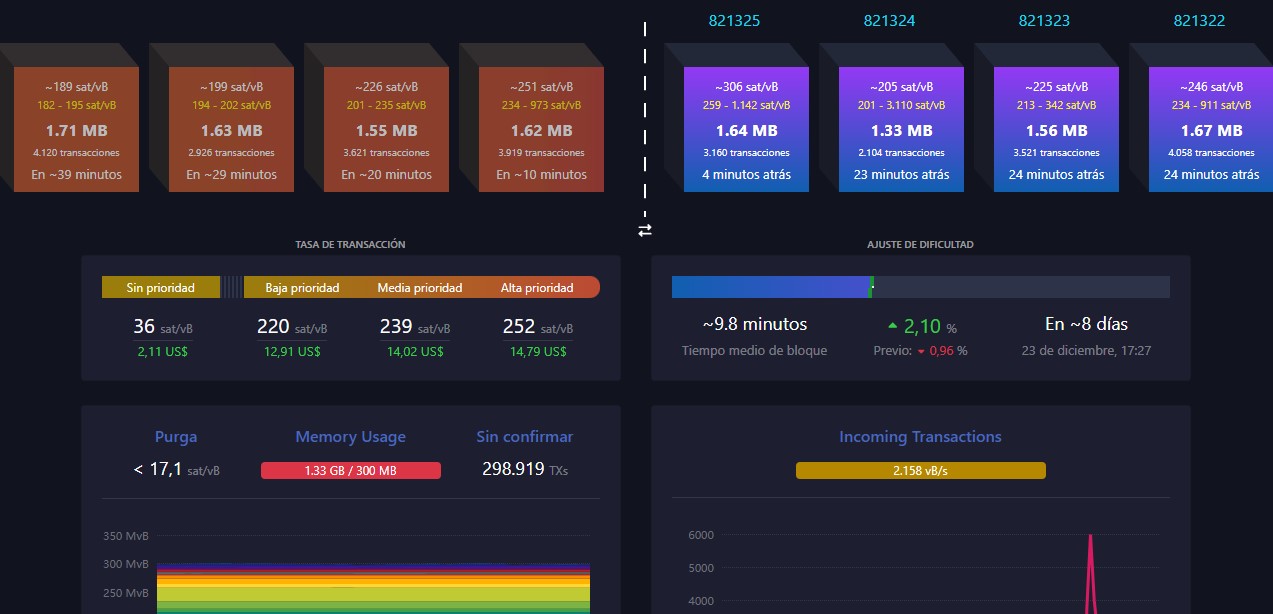Click the swap arrows icon below the dashed divider
Screen dimensions: 1273x614
(645, 230)
